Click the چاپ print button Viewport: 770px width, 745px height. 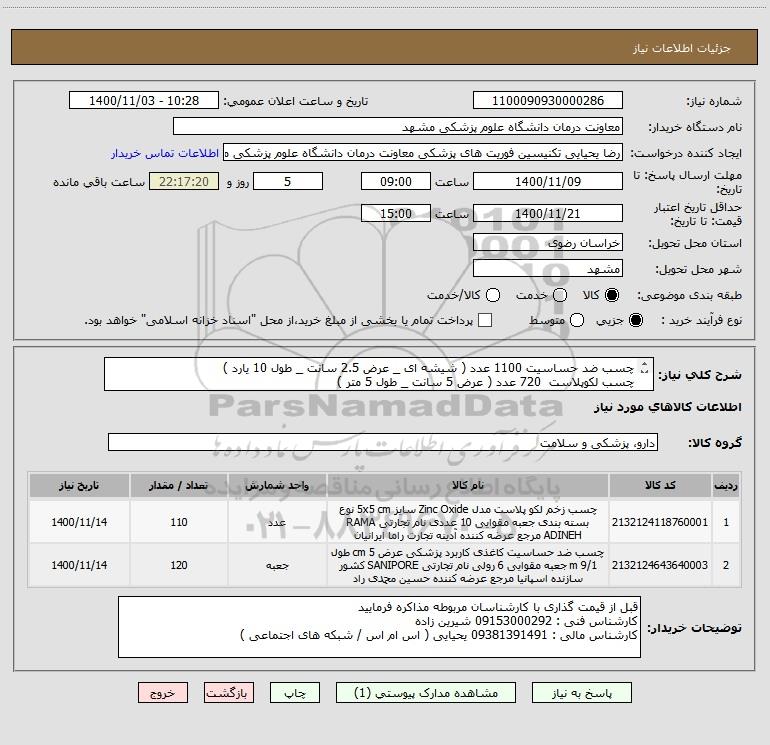(x=295, y=693)
